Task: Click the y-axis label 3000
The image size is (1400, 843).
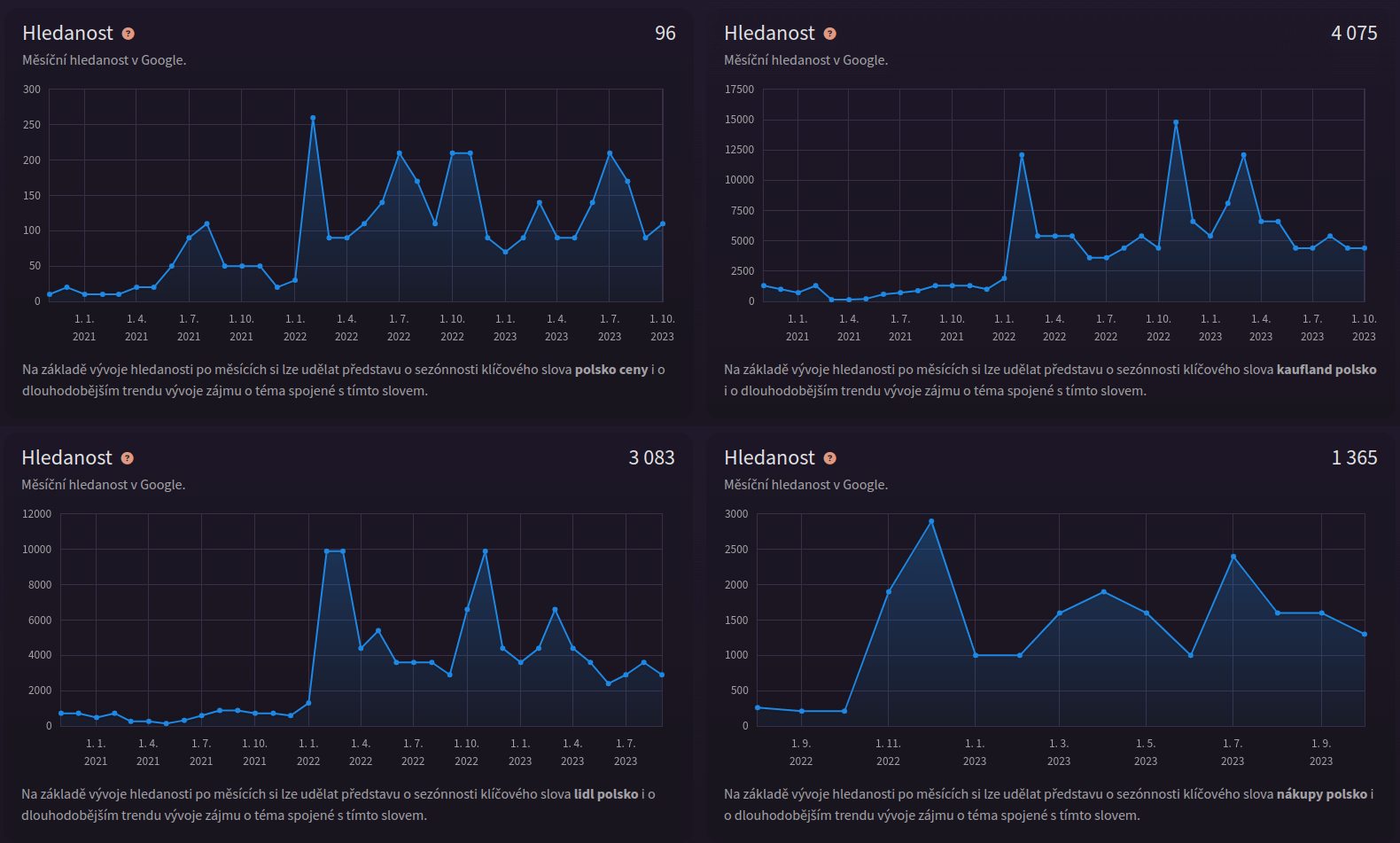Action: (x=736, y=514)
